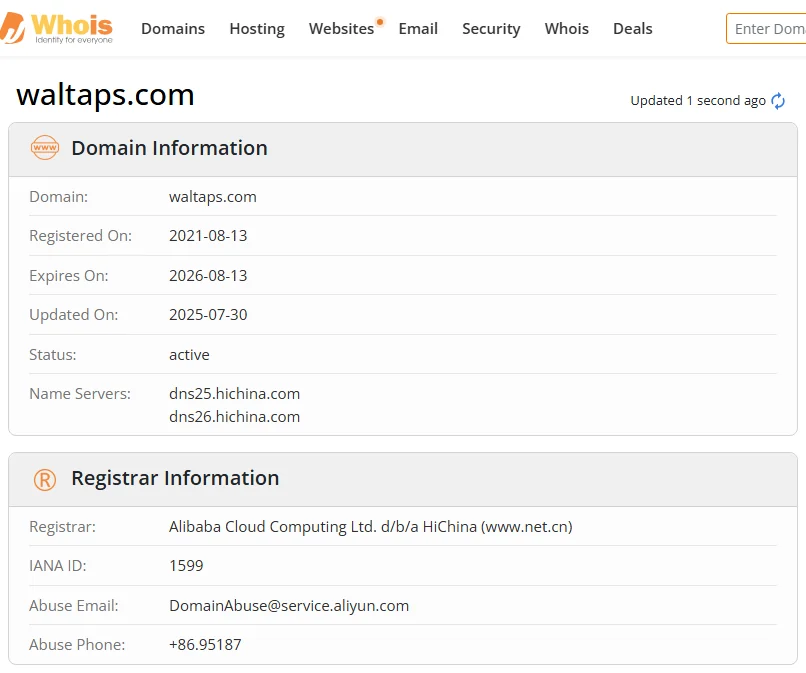Select the Alibaba Cloud Computing registrar name

click(x=371, y=527)
